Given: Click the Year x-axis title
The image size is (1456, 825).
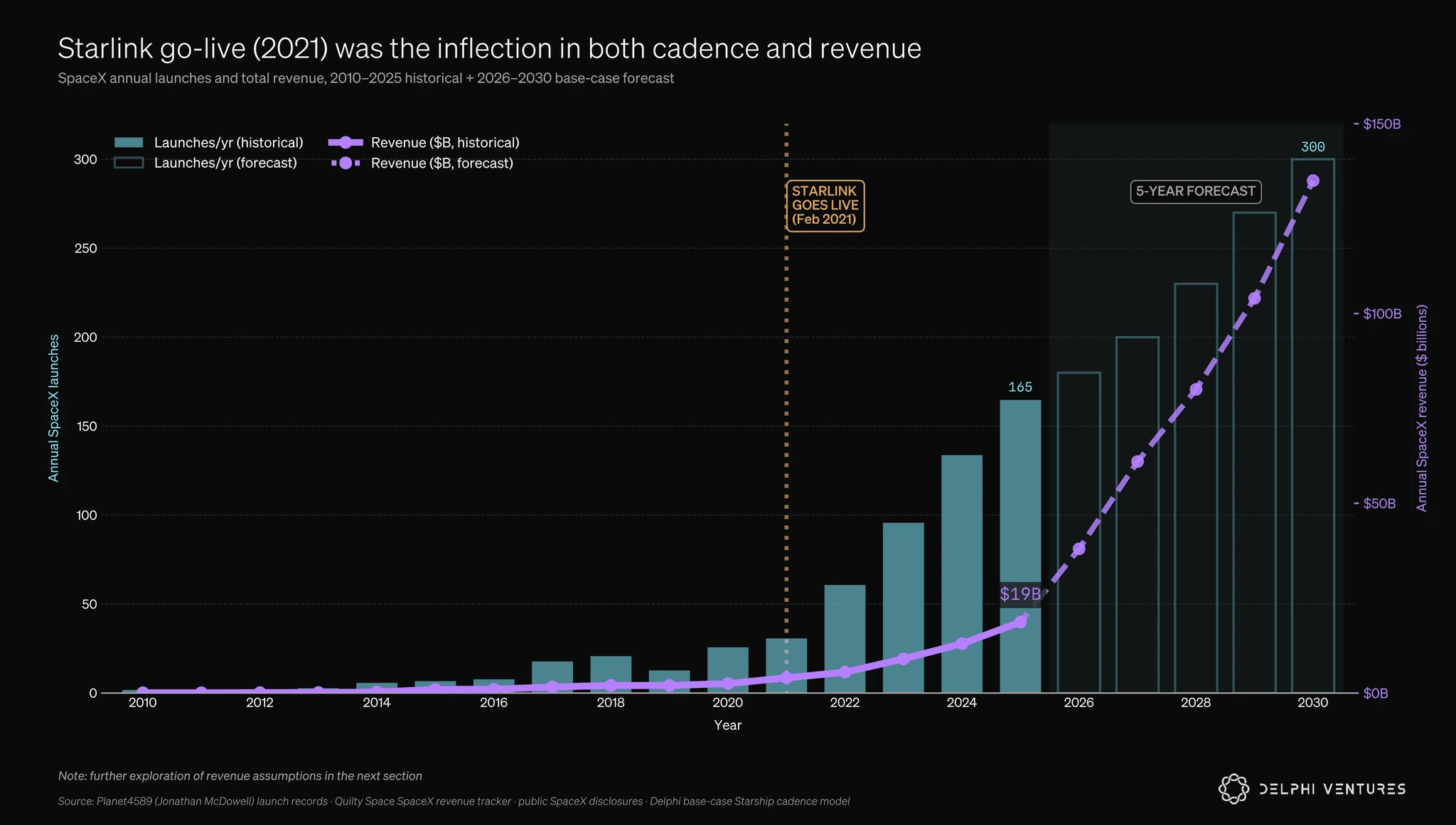Looking at the screenshot, I should [x=727, y=726].
